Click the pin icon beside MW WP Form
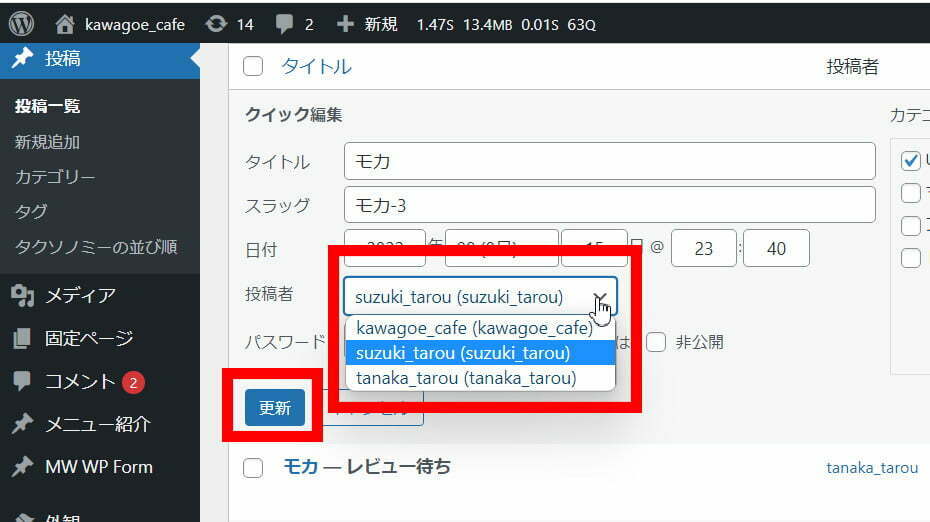The image size is (930, 522). [x=23, y=467]
